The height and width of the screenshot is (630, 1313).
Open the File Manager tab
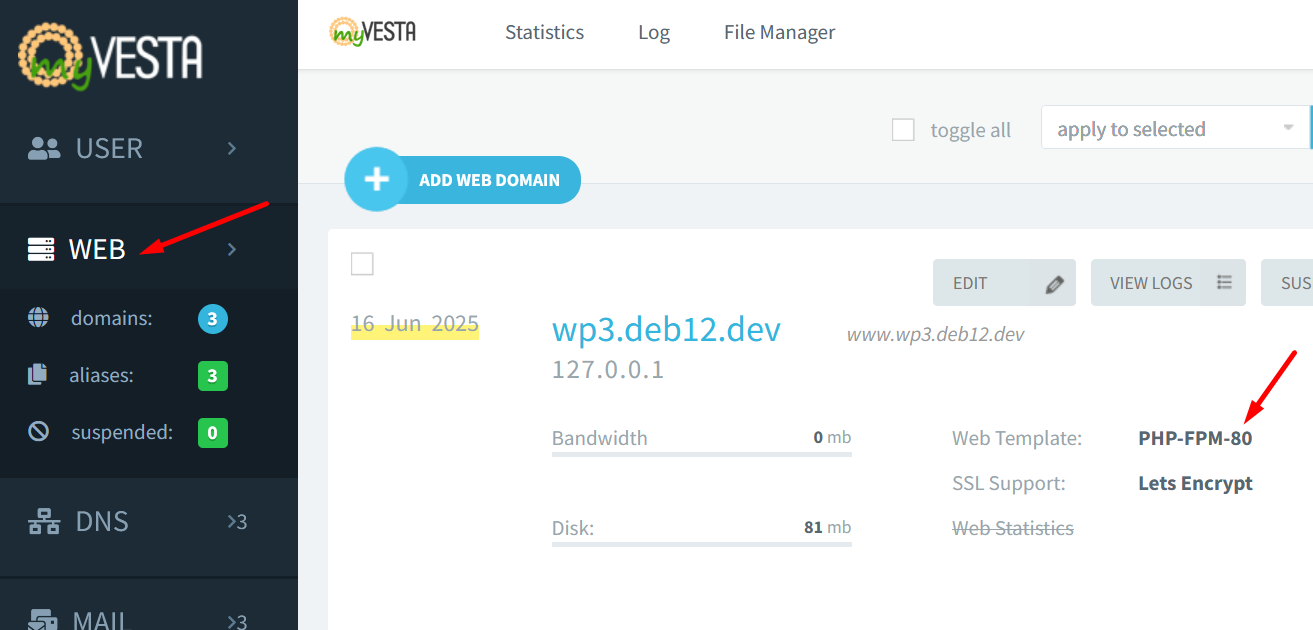pos(779,32)
